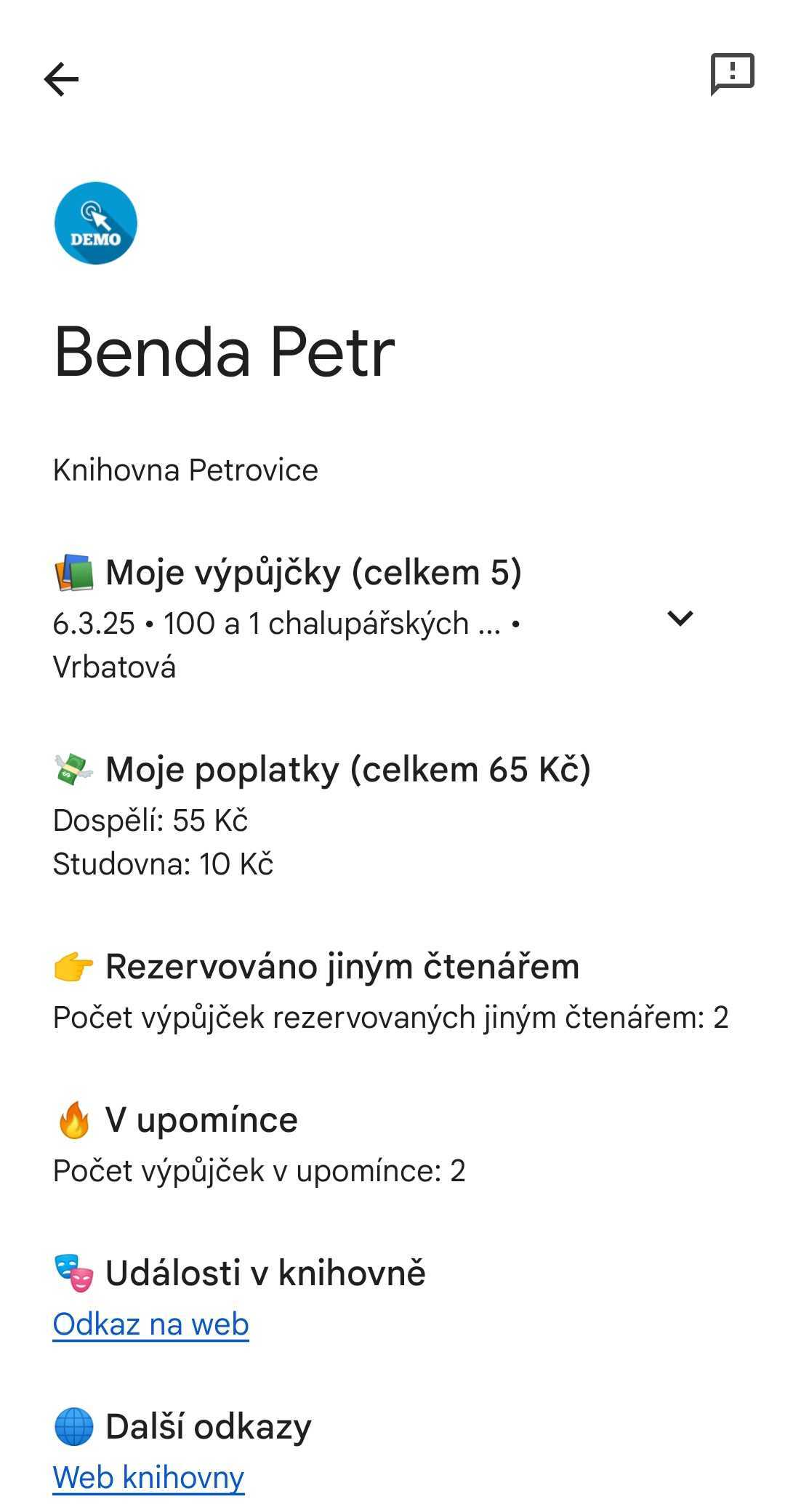Open the feedback report icon
This screenshot has height=1512, width=785.
click(x=732, y=74)
